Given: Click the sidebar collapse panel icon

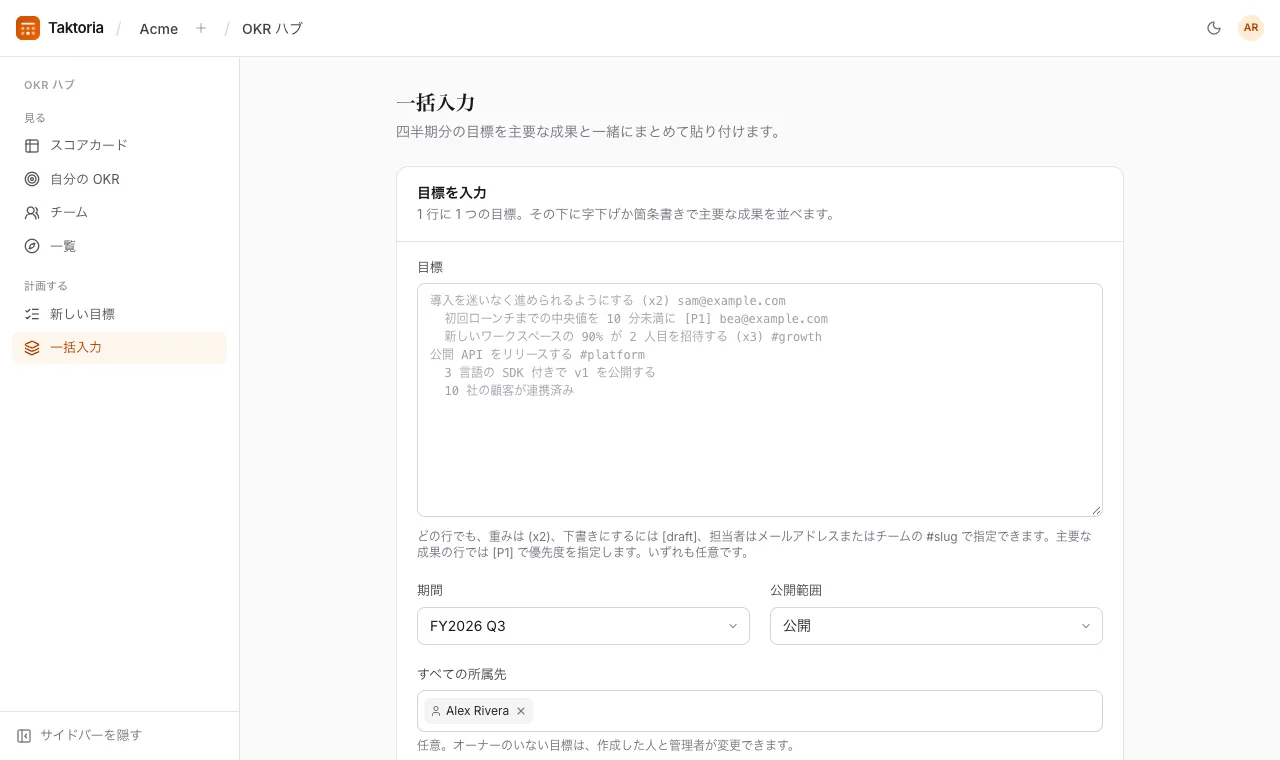Looking at the screenshot, I should 24,735.
